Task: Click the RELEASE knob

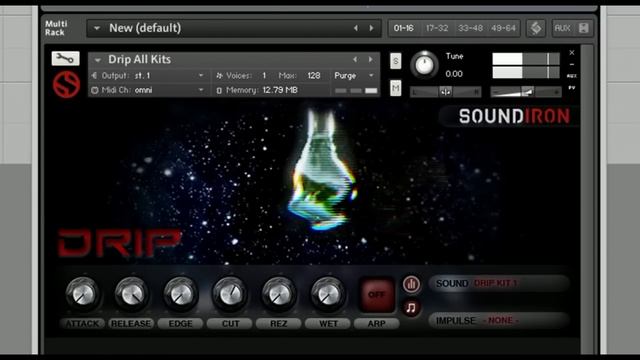Action: (x=131, y=294)
